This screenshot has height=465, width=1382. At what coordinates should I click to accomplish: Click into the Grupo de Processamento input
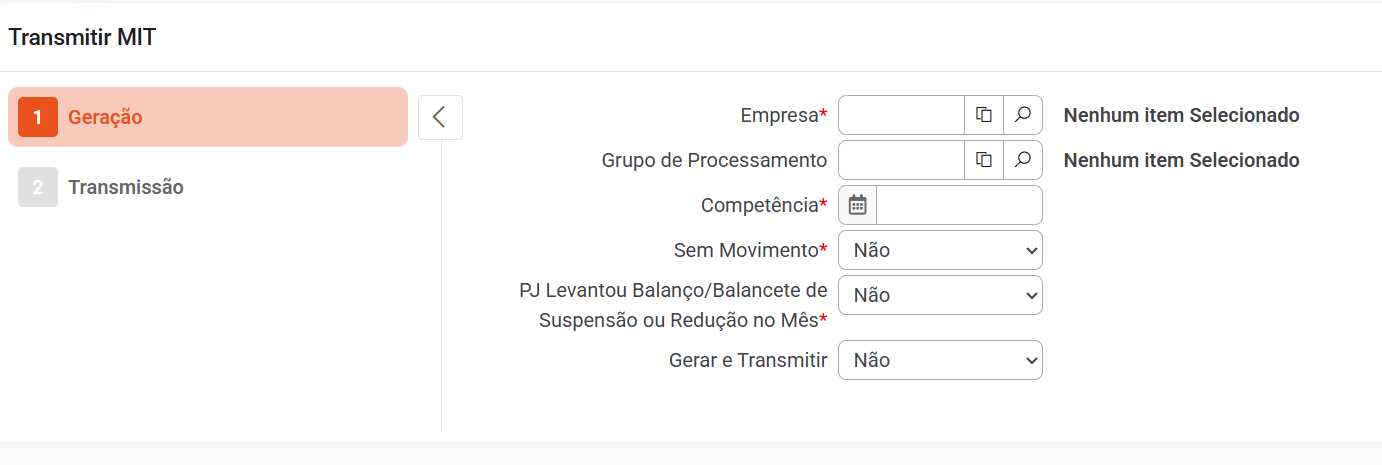pyautogui.click(x=901, y=160)
